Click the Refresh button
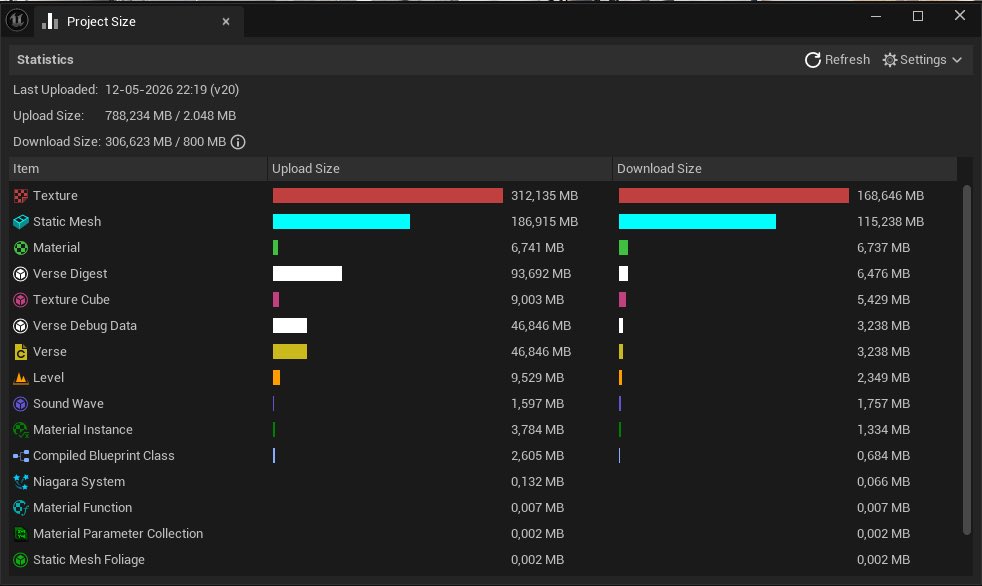982x586 pixels. point(837,59)
